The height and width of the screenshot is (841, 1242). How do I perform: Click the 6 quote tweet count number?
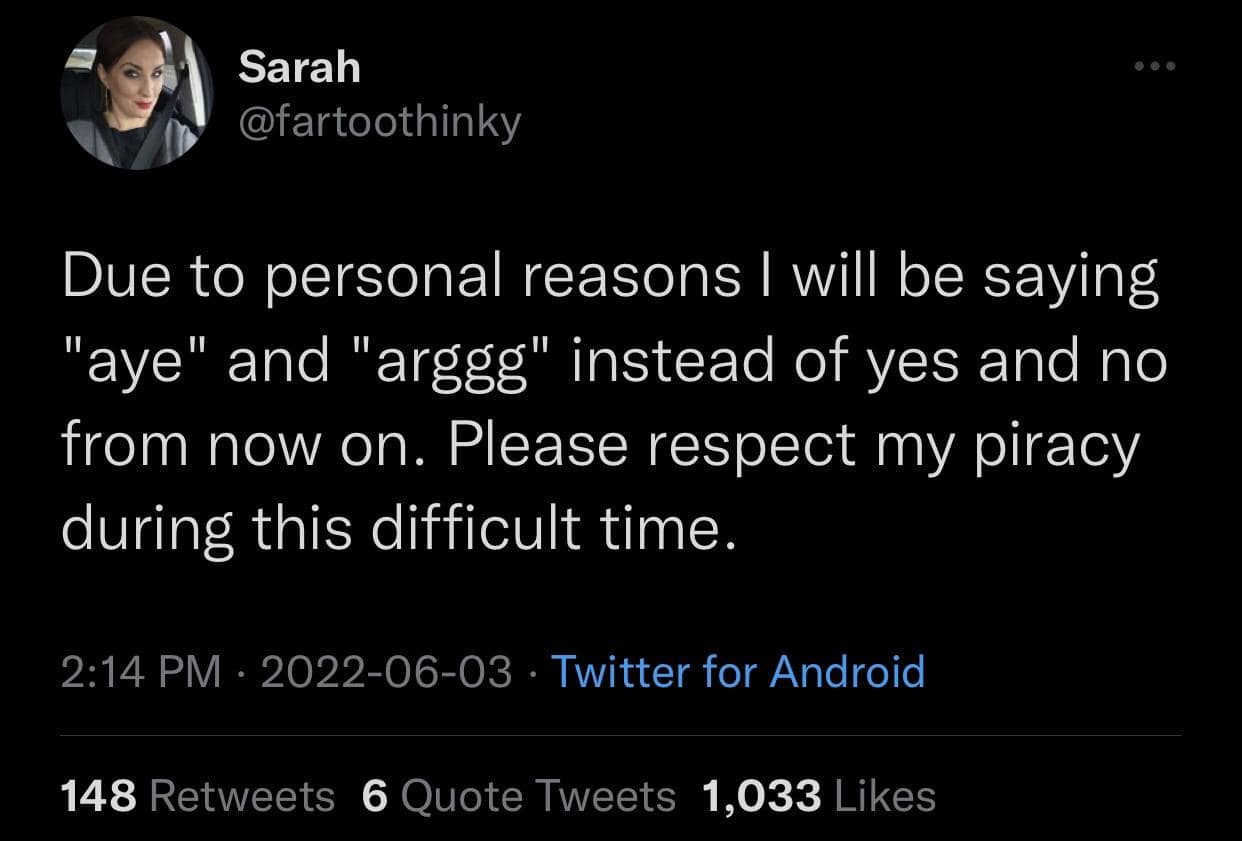tap(374, 797)
